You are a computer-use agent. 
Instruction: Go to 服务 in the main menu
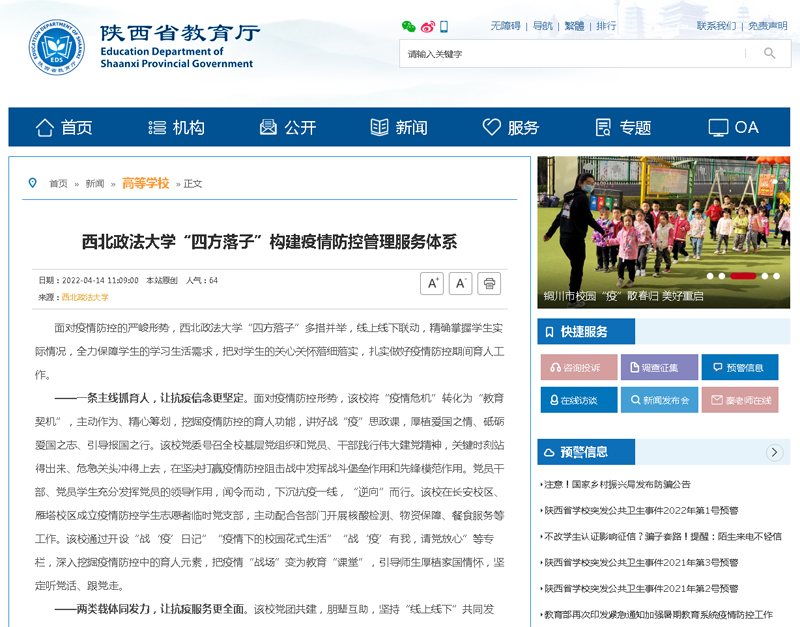point(511,127)
